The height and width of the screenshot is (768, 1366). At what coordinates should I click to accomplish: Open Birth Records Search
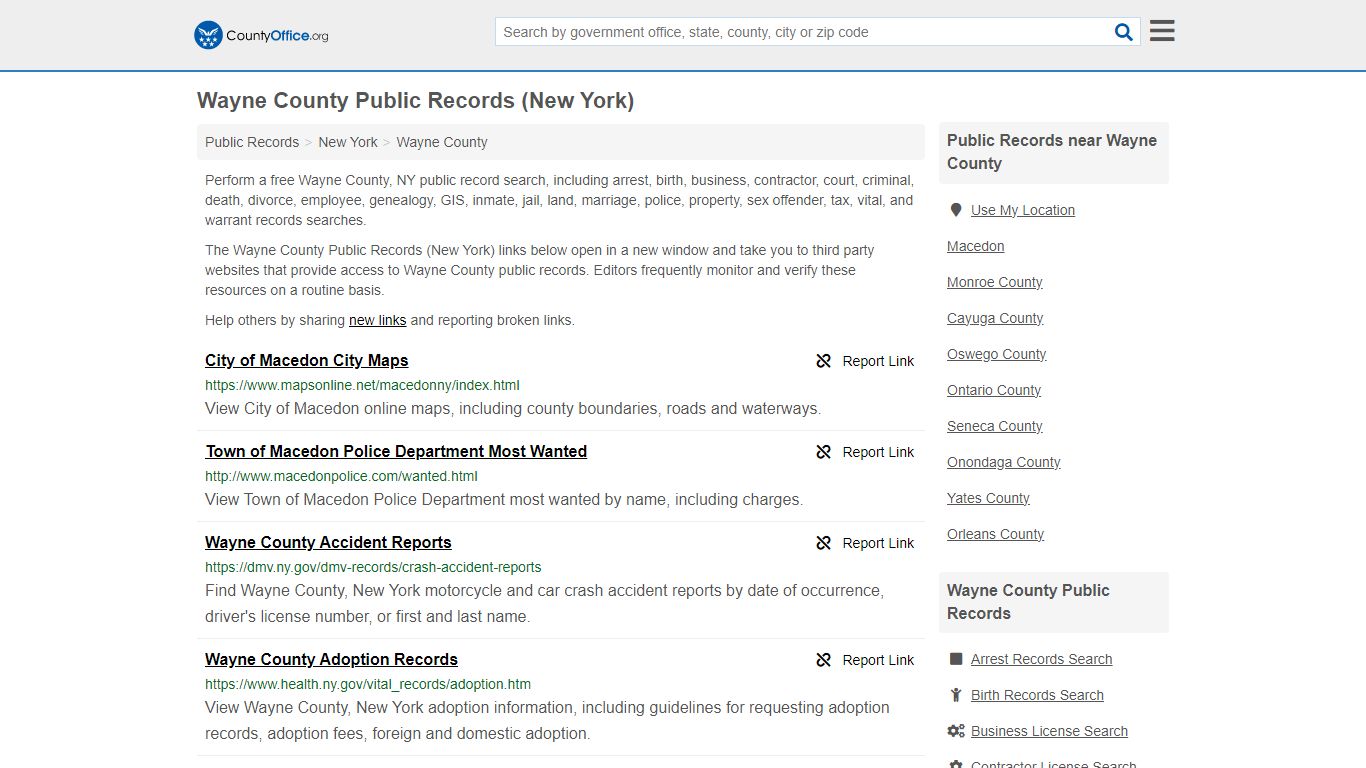pos(1037,695)
